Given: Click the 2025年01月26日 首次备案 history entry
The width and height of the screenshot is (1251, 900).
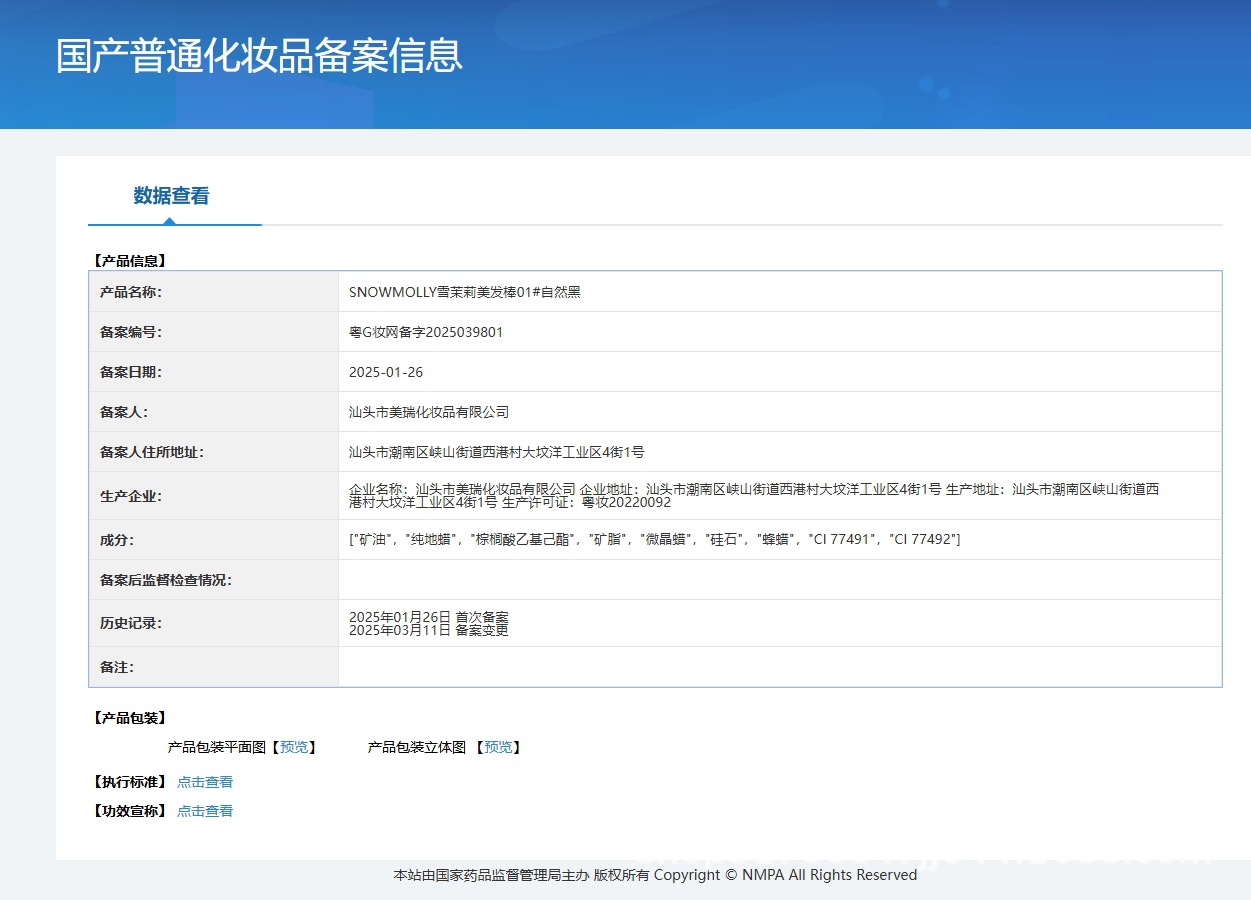Looking at the screenshot, I should [x=428, y=616].
